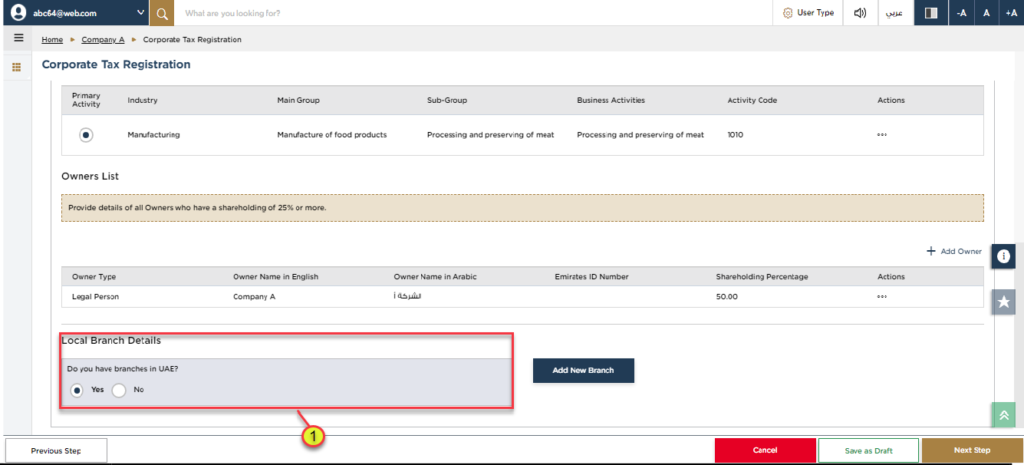1024x465 pixels.
Task: Click the Add Owner link
Action: (x=954, y=251)
